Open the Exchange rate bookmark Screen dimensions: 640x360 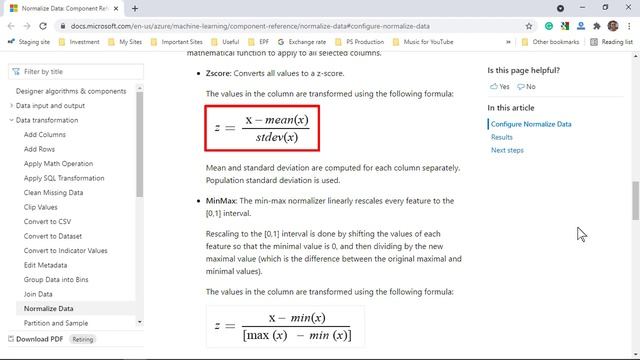[x=302, y=42]
